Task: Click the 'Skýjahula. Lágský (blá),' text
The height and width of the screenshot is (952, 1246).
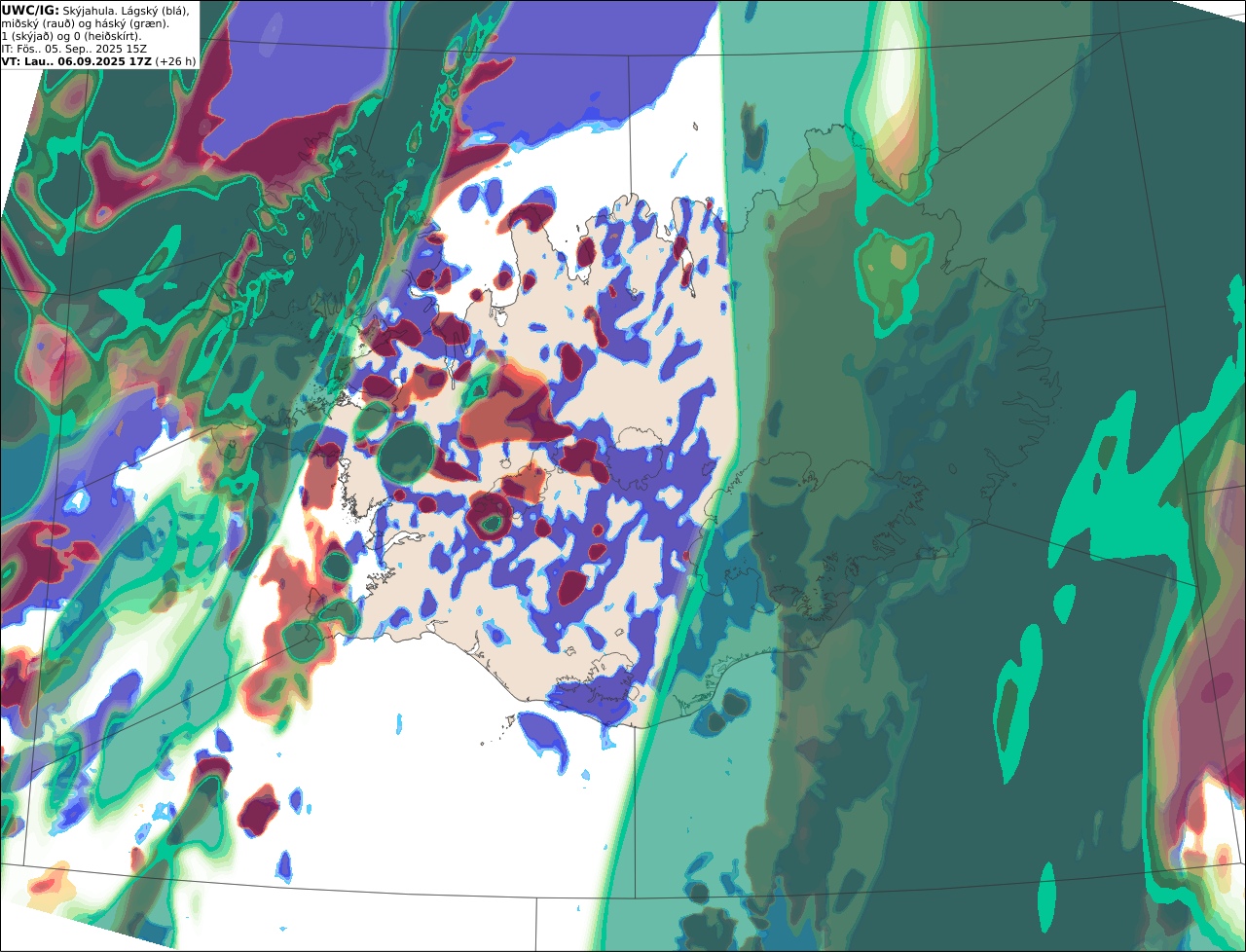Action: click(127, 11)
